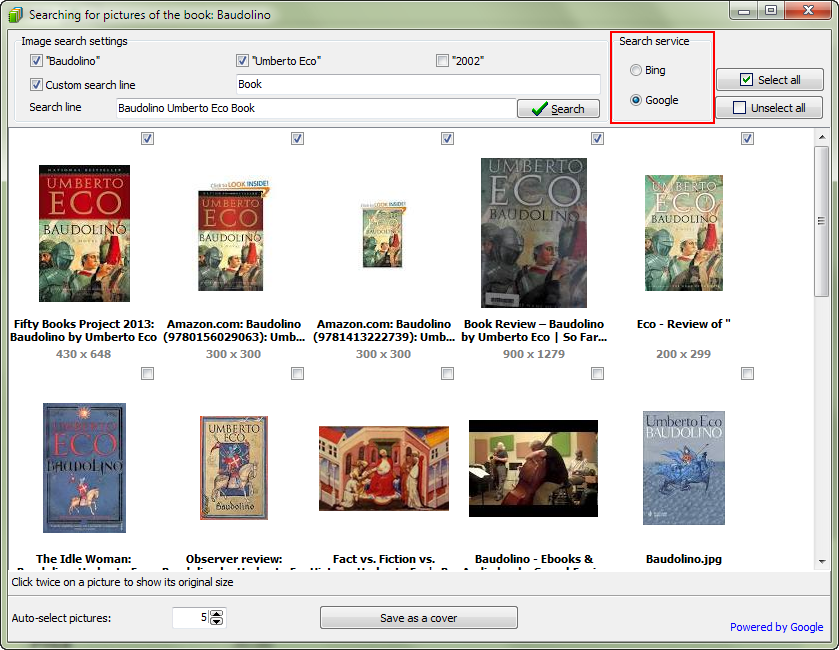Click the green books icon in title bar
The image size is (839, 650).
(x=16, y=14)
